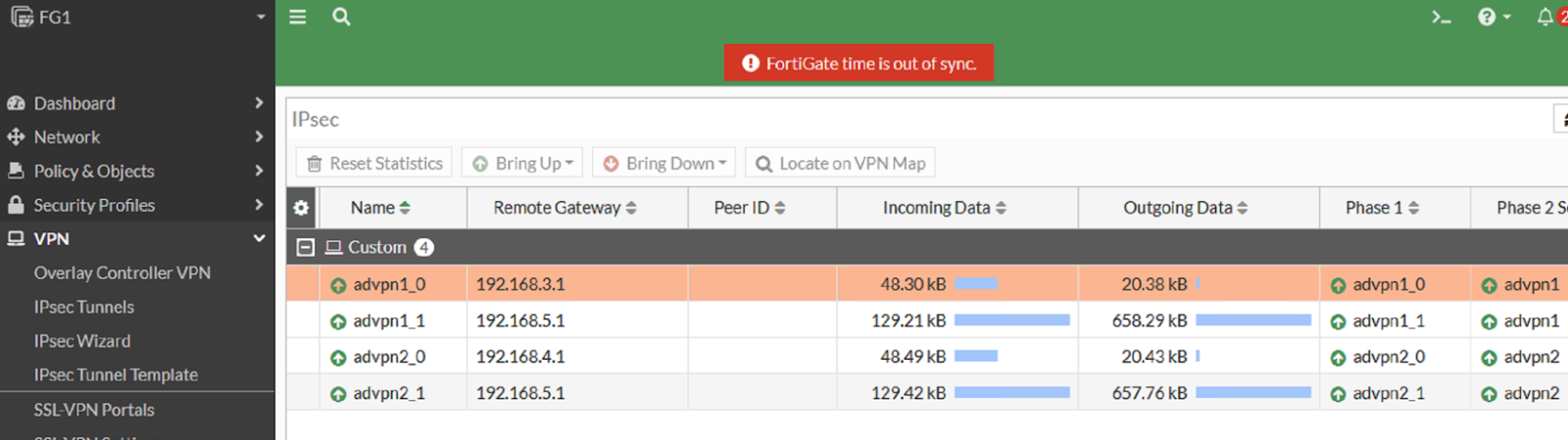Select remote gateway 192.168.3.1 cell
This screenshot has height=440, width=1568.
pos(577,284)
